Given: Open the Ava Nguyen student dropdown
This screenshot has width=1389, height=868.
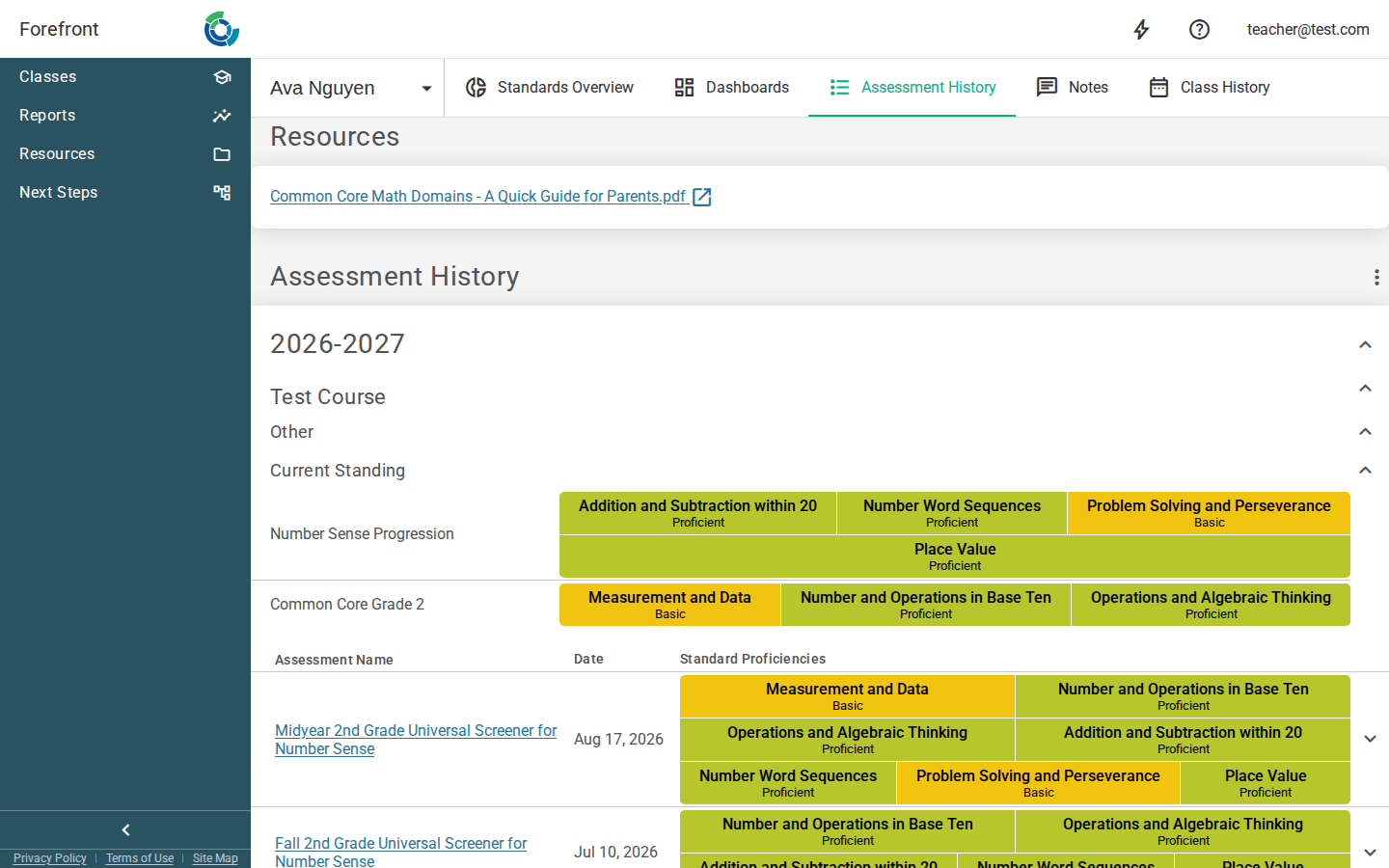Looking at the screenshot, I should (x=347, y=88).
